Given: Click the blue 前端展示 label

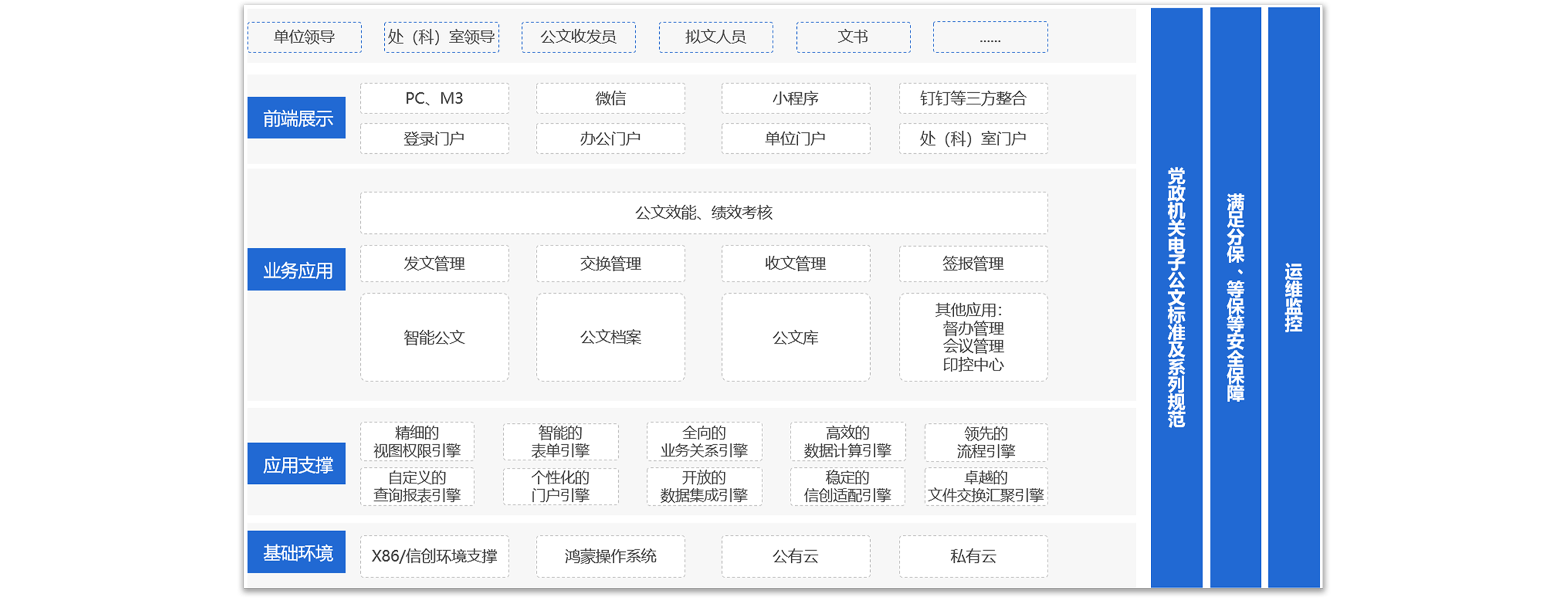Looking at the screenshot, I should tap(296, 118).
